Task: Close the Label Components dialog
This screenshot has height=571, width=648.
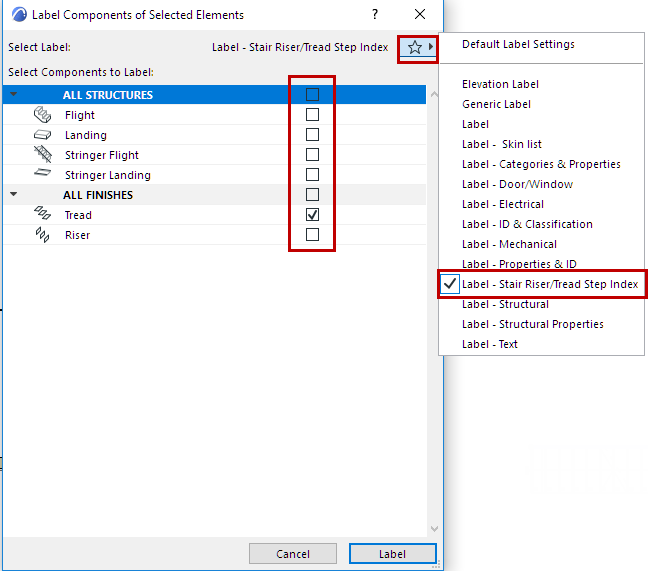Action: point(420,14)
